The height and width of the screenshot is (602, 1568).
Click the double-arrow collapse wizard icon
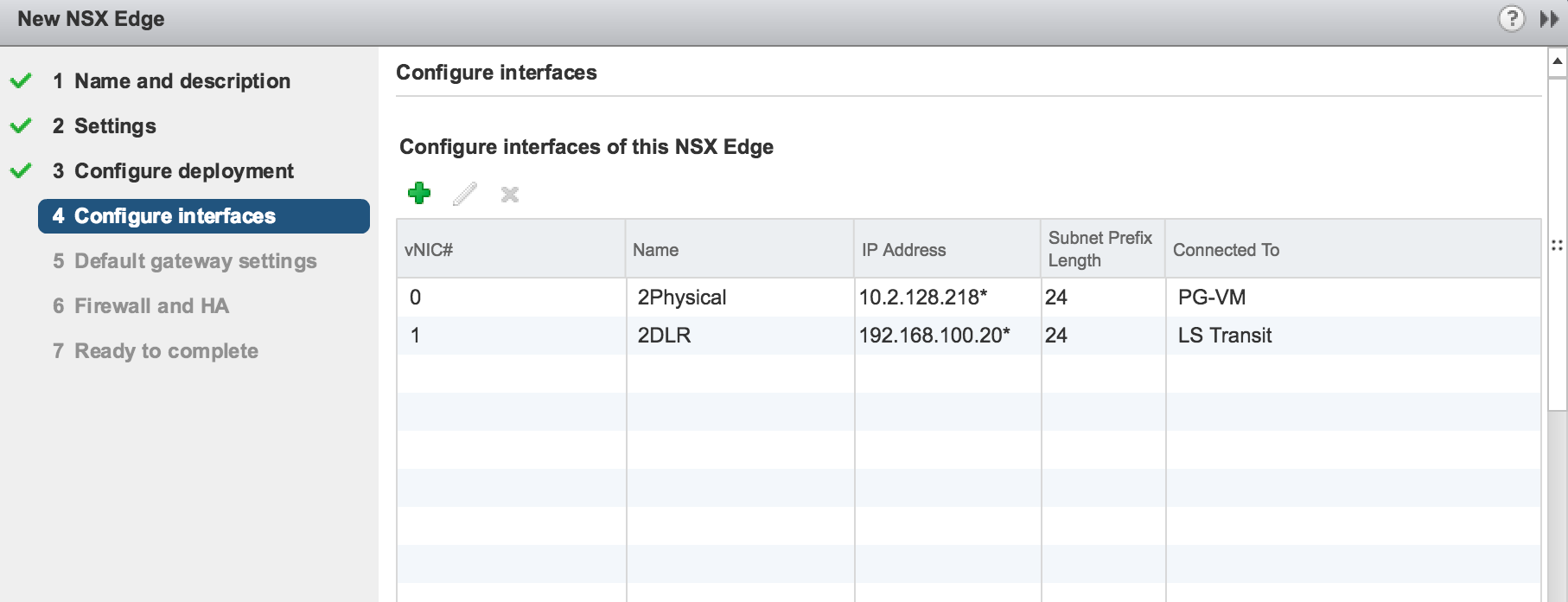tap(1549, 18)
